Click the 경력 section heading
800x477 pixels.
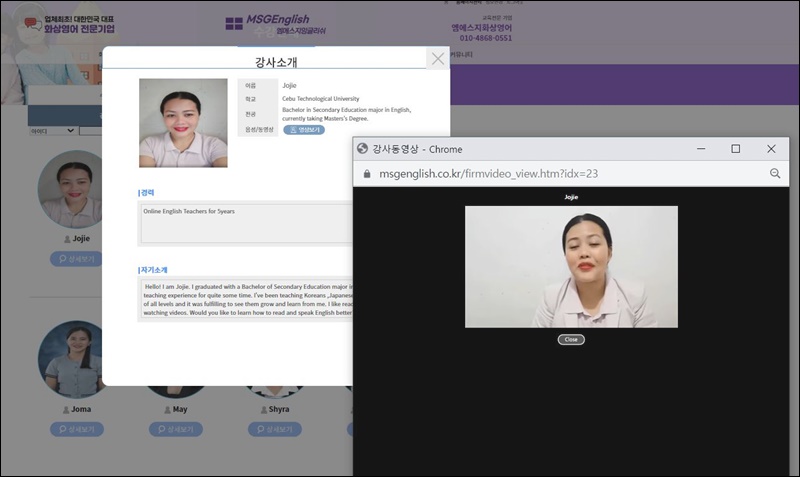click(x=146, y=192)
